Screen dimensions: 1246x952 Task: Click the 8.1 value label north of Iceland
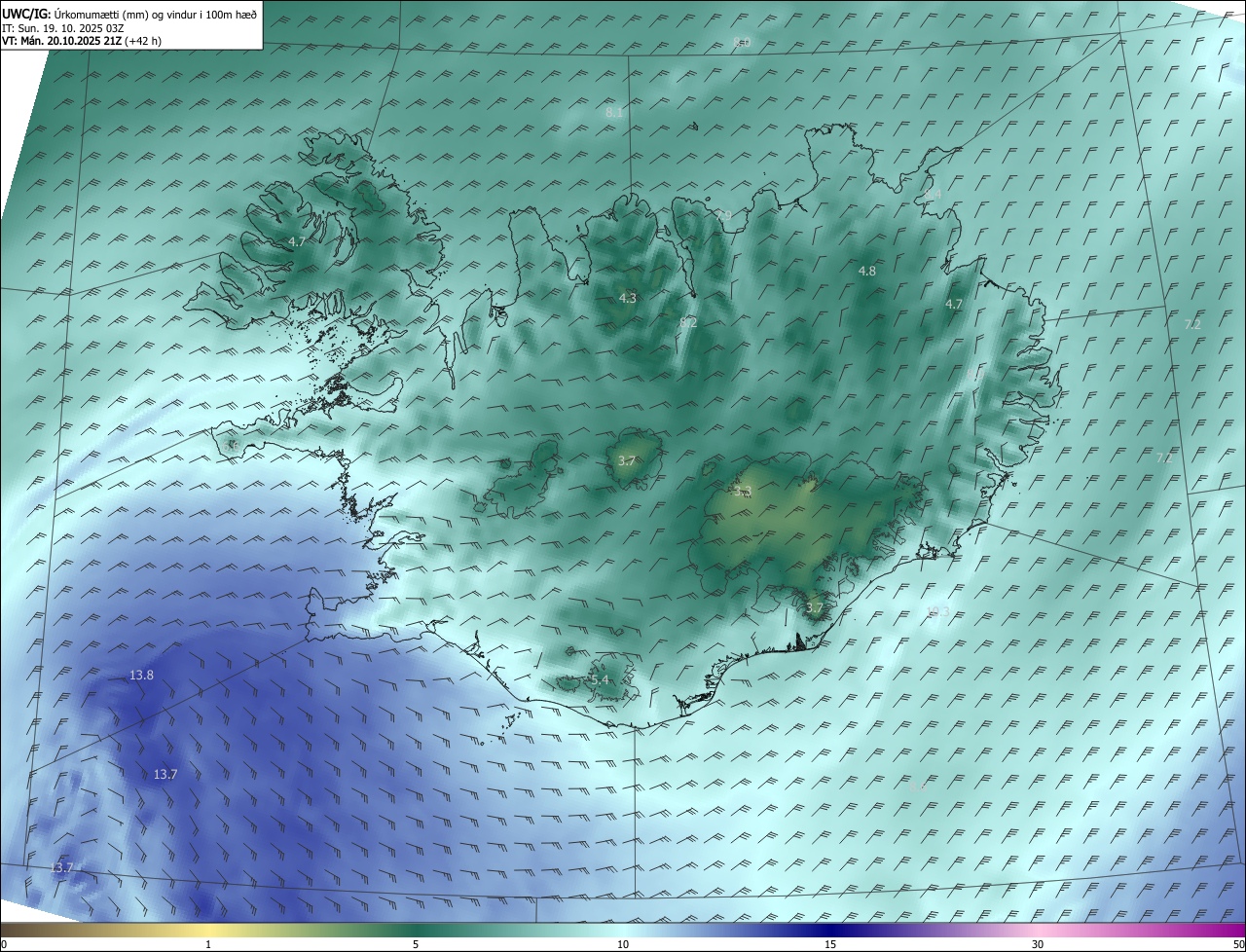614,113
